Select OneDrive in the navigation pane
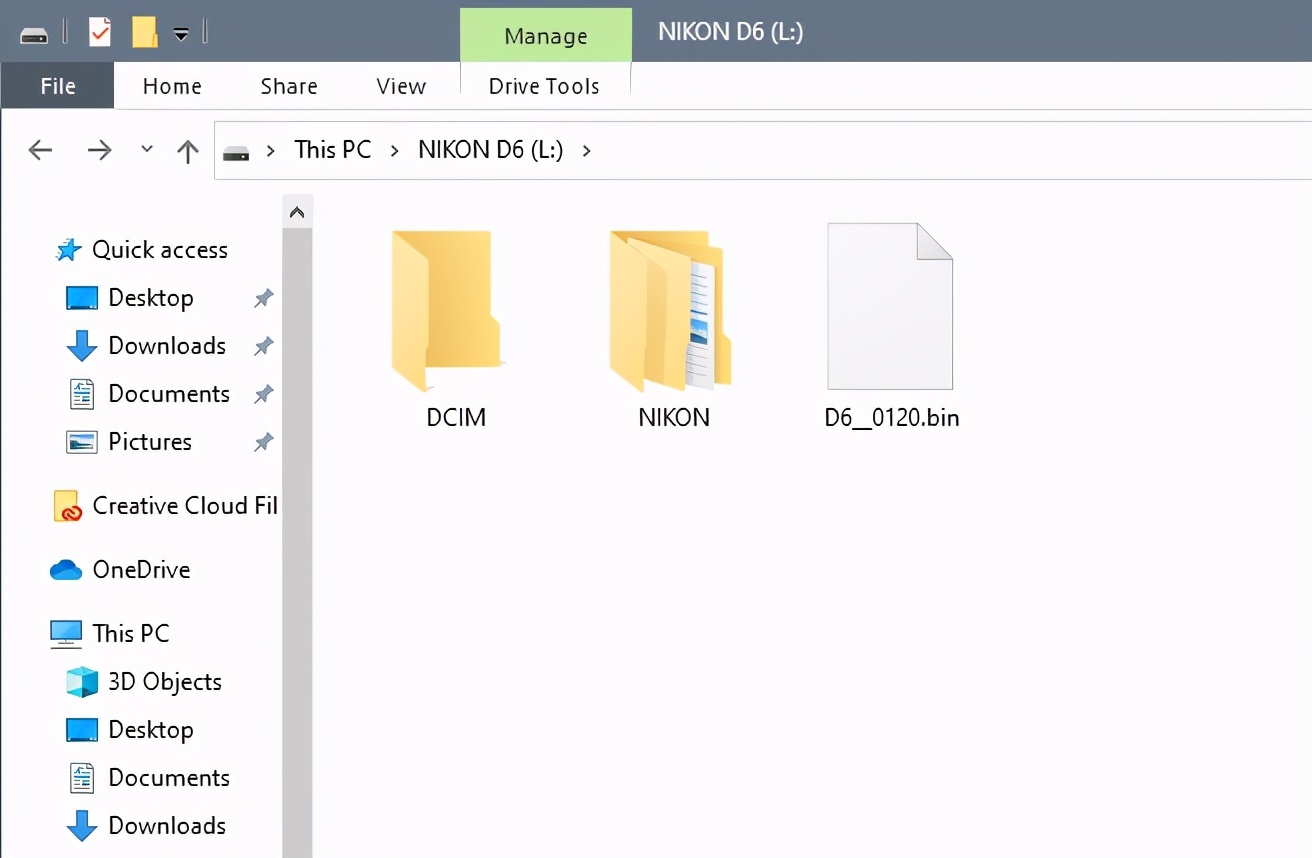 pos(120,570)
